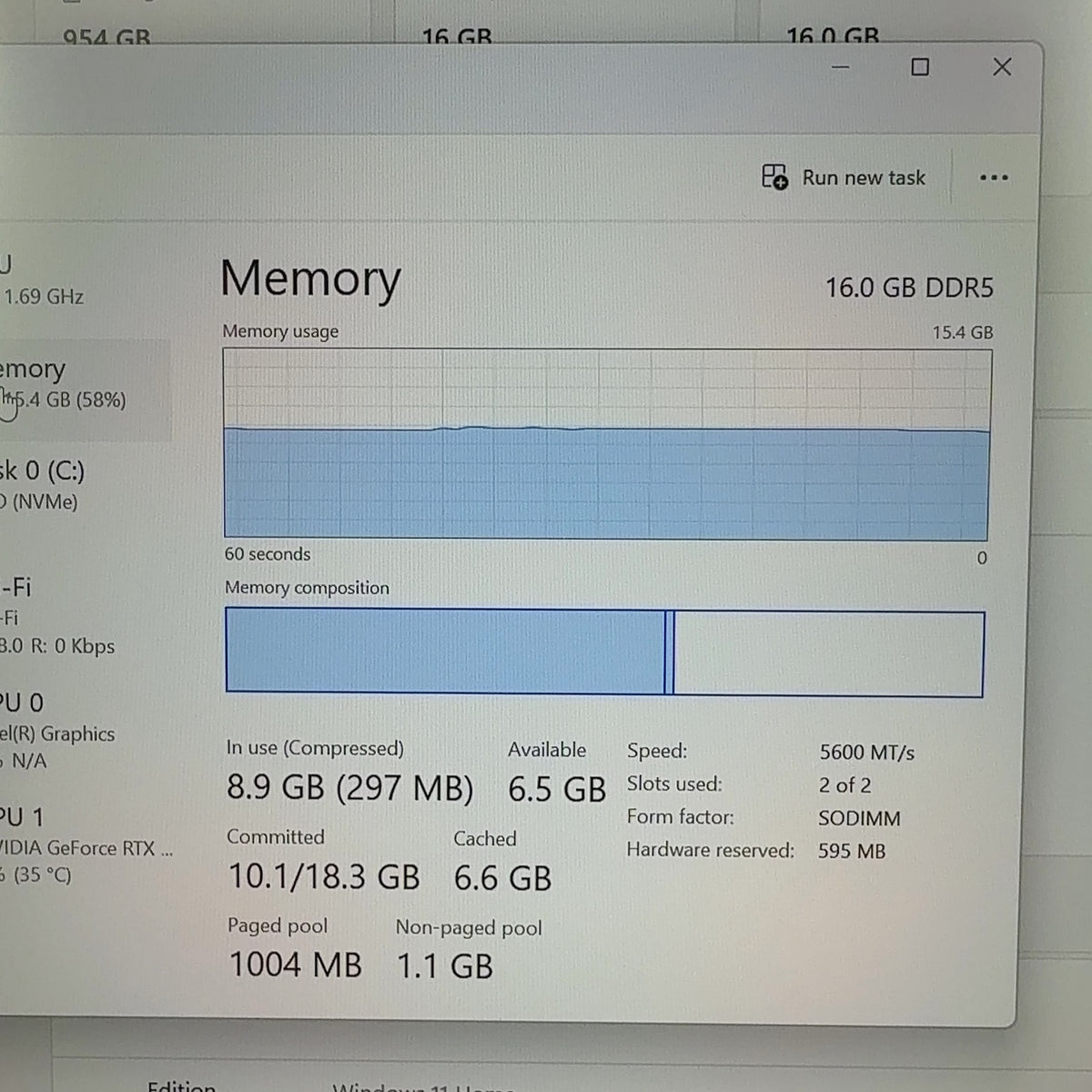Click the free section of Memory composition bar
1092x1092 pixels.
[x=829, y=654]
